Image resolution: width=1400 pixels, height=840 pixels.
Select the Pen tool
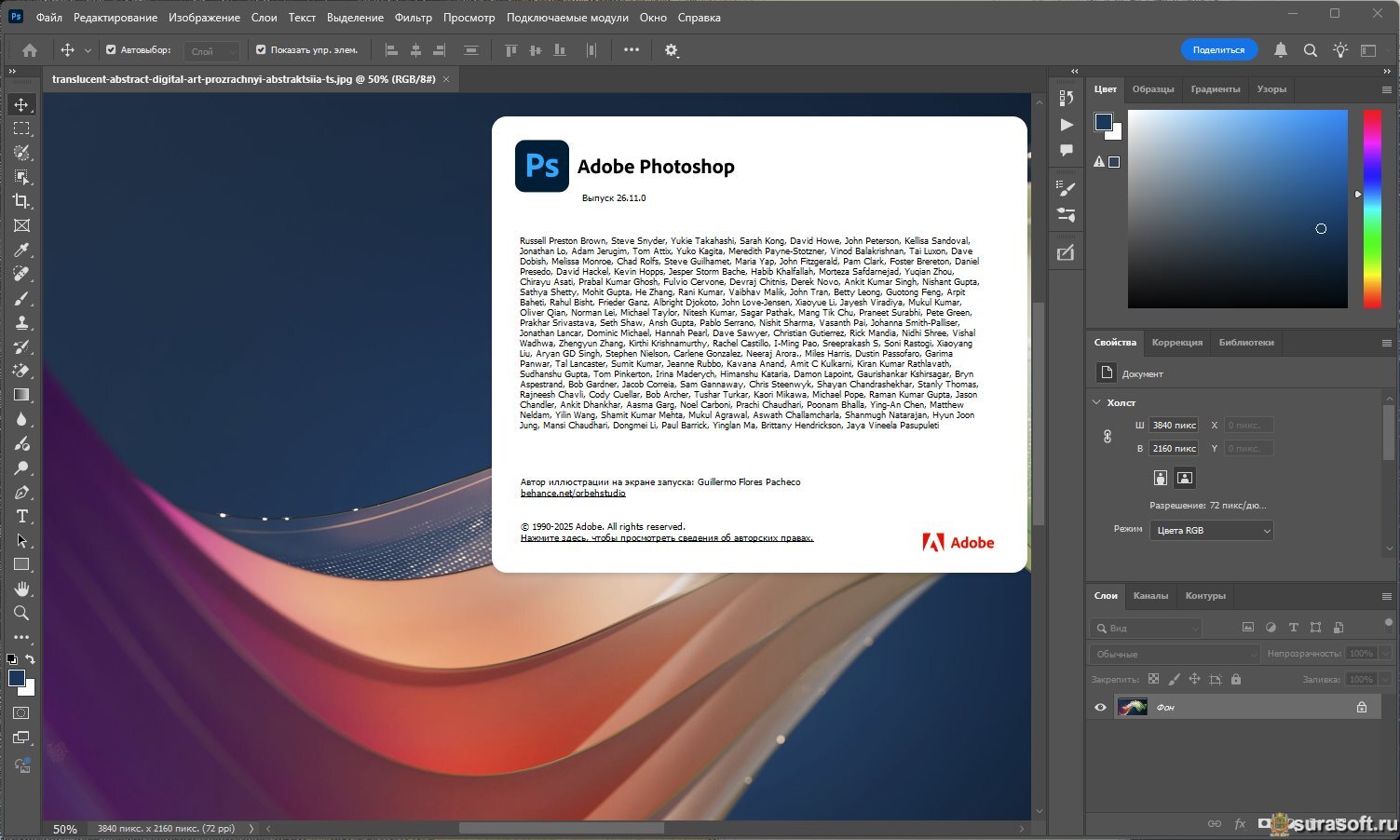(21, 492)
